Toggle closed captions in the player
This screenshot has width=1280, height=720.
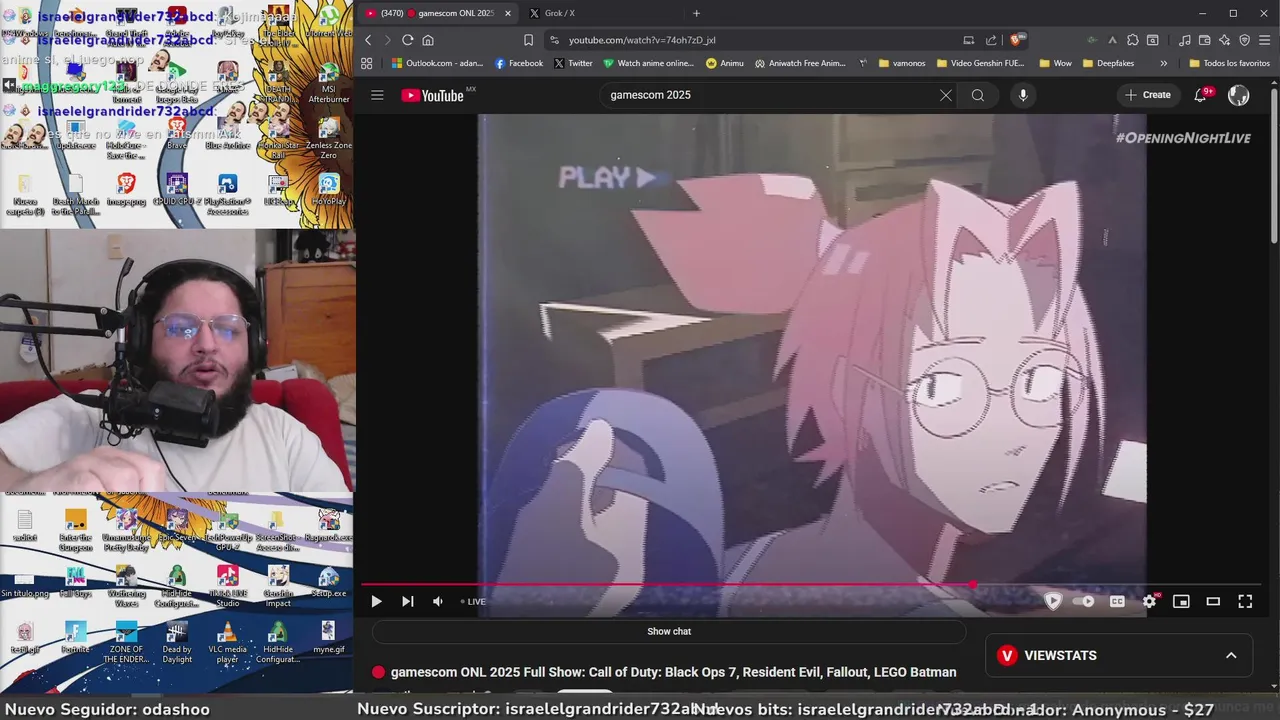tap(1117, 601)
